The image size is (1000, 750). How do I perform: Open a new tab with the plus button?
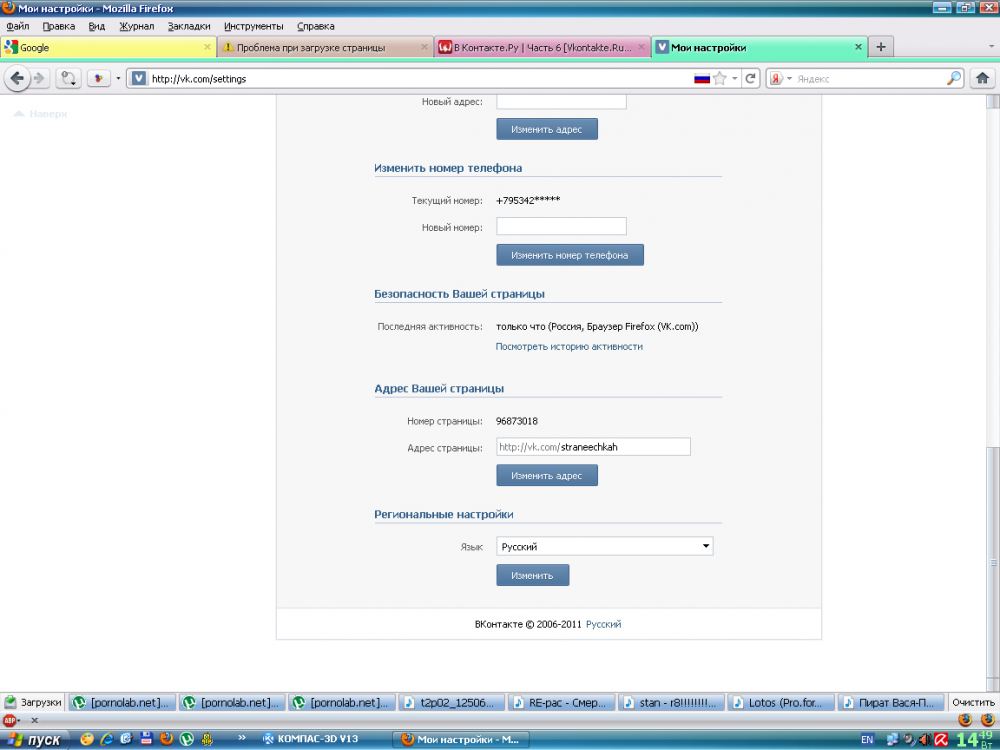coord(881,47)
